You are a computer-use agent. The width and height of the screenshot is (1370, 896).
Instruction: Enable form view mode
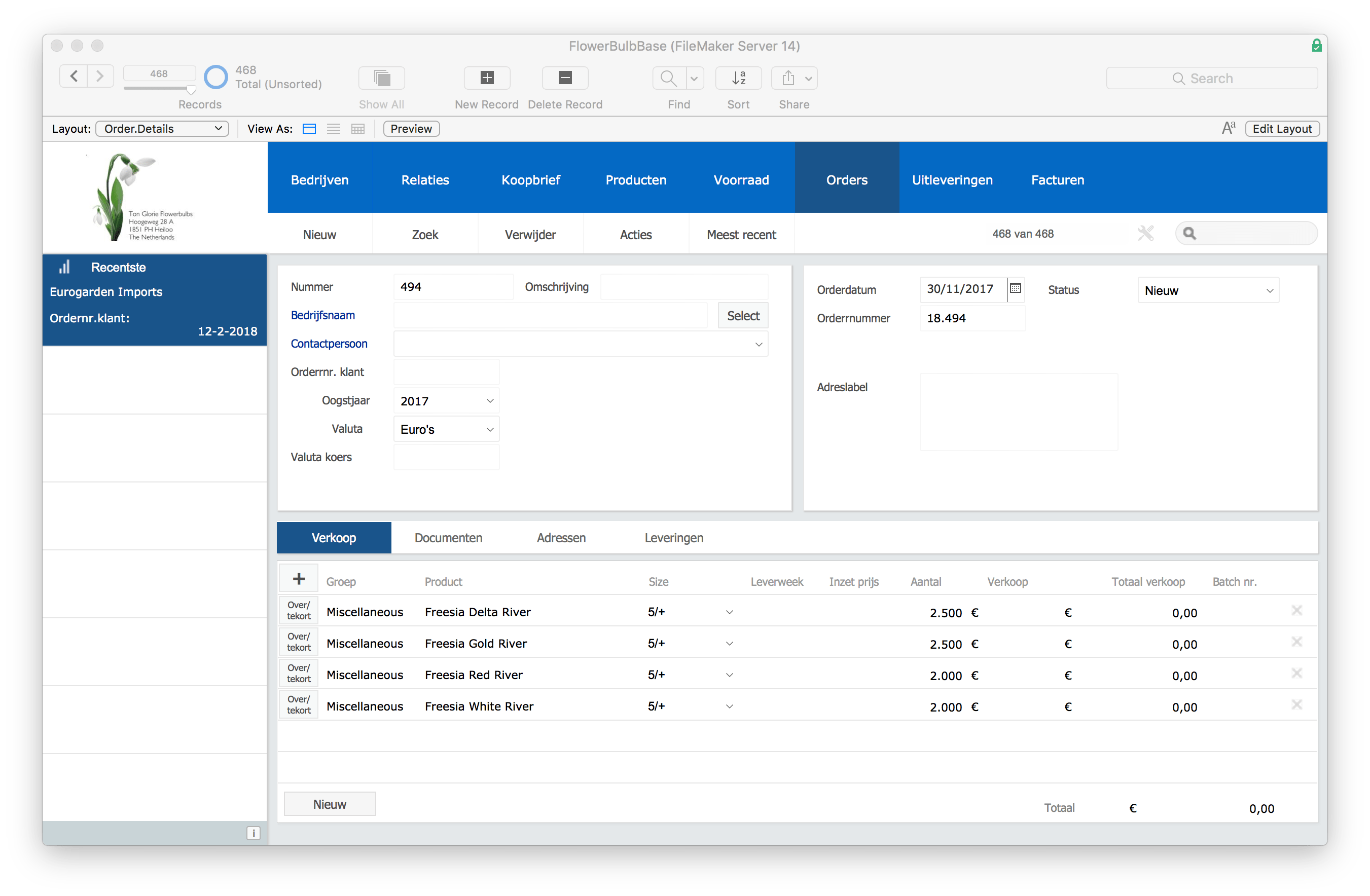pos(309,128)
